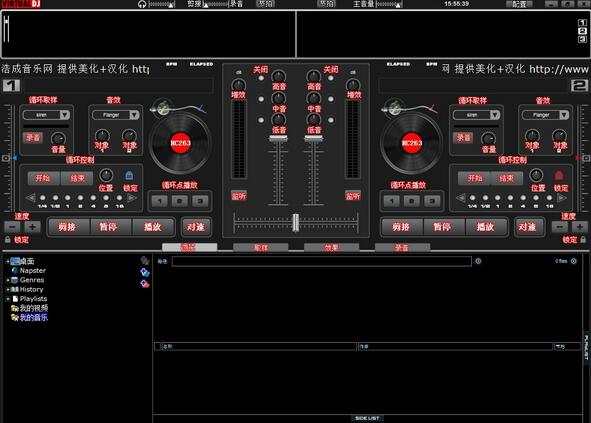Screen dimensions: 591x423
Task: Set deck 1 loop length to 16 beats
Action: tap(119, 198)
